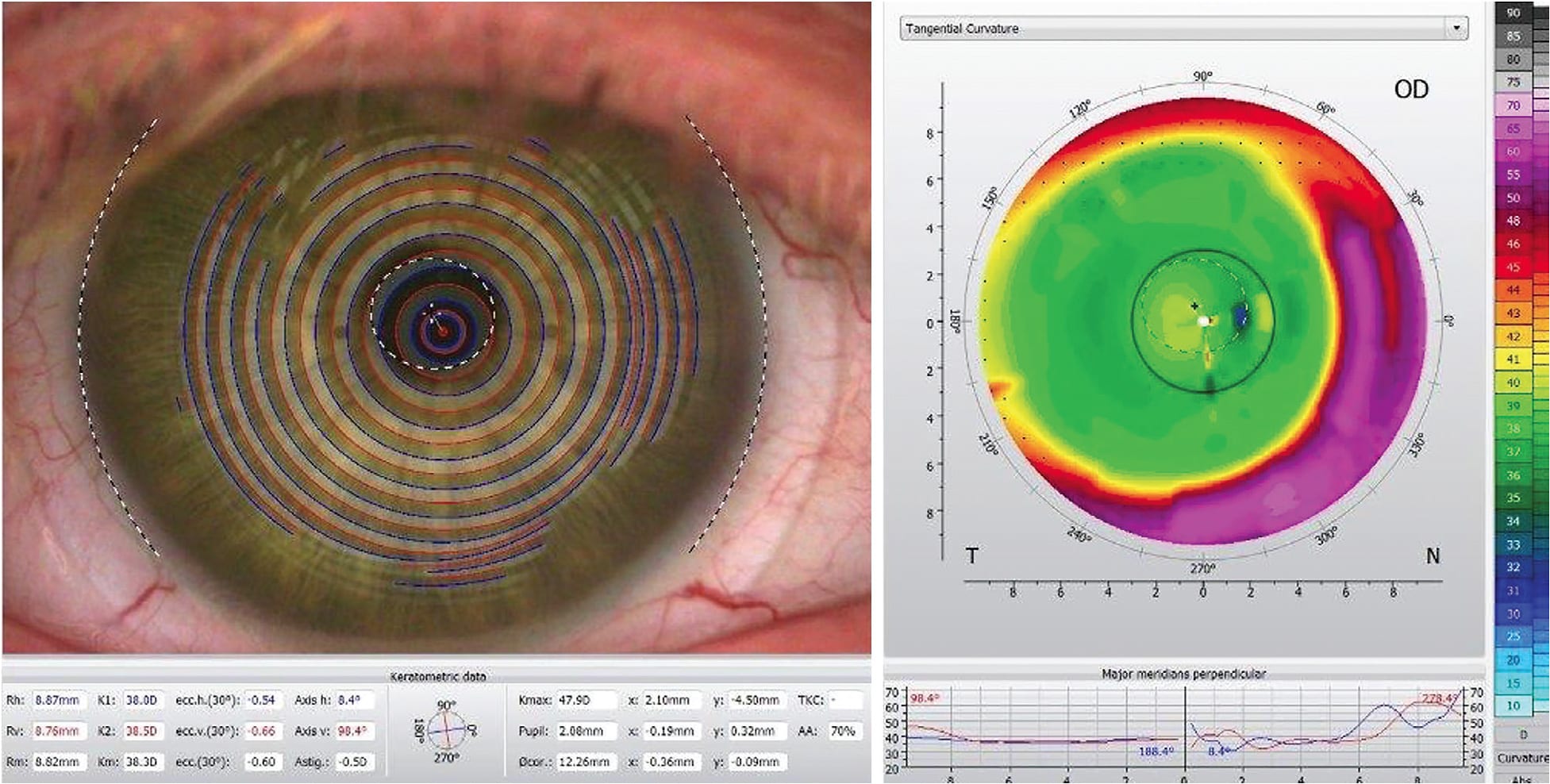This screenshot has width=1550, height=784.
Task: Click the black cross marker on topography map
Action: pyautogui.click(x=1194, y=306)
